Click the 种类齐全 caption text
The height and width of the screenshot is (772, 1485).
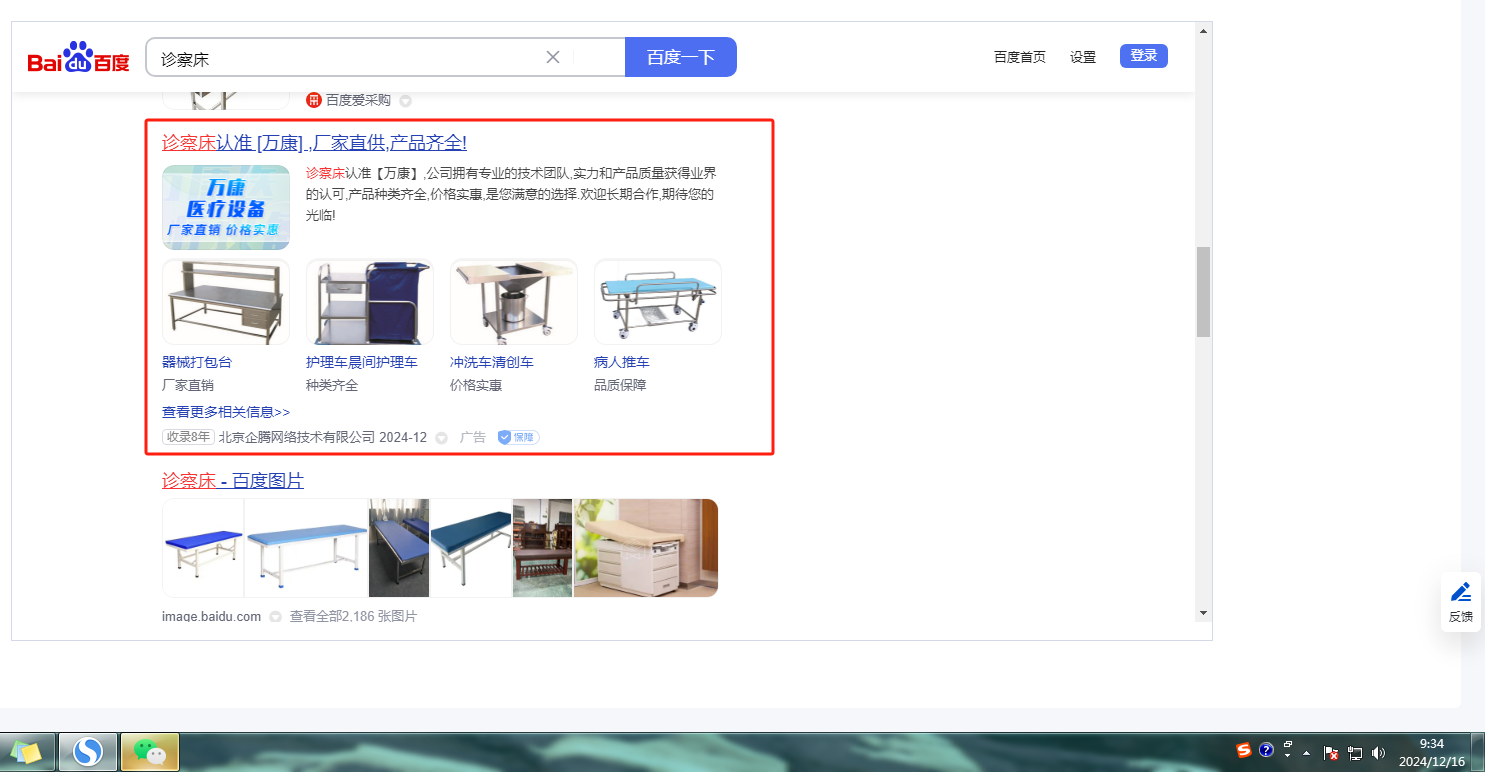332,385
